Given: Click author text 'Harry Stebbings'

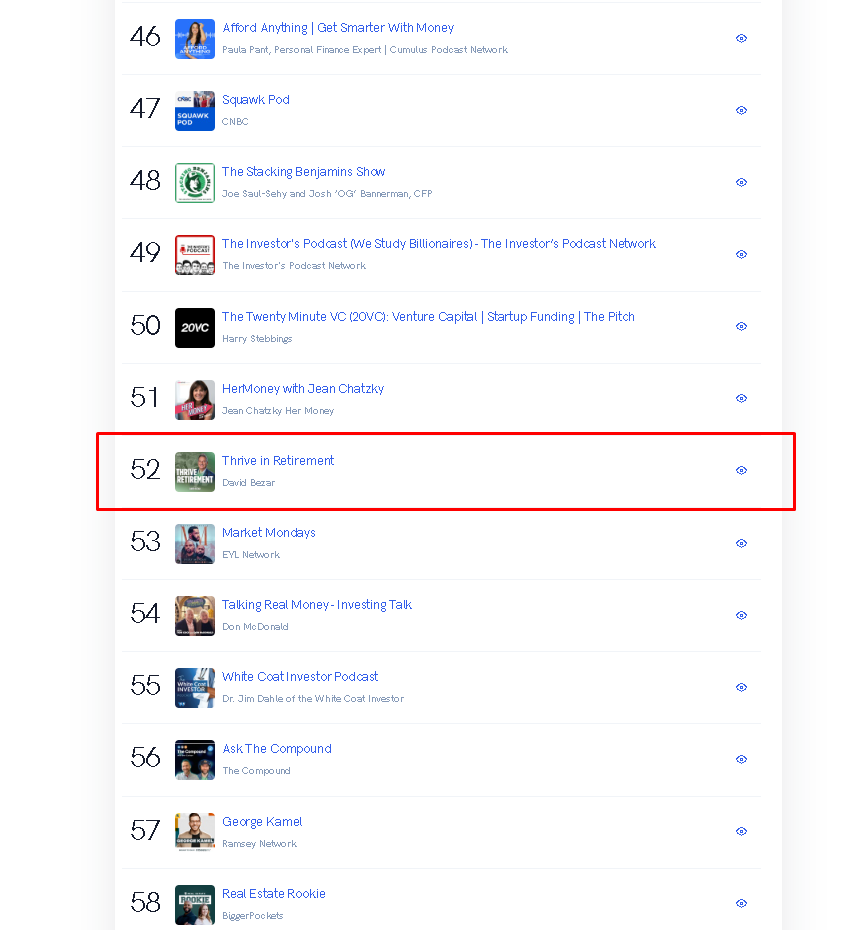Looking at the screenshot, I should (x=257, y=339).
